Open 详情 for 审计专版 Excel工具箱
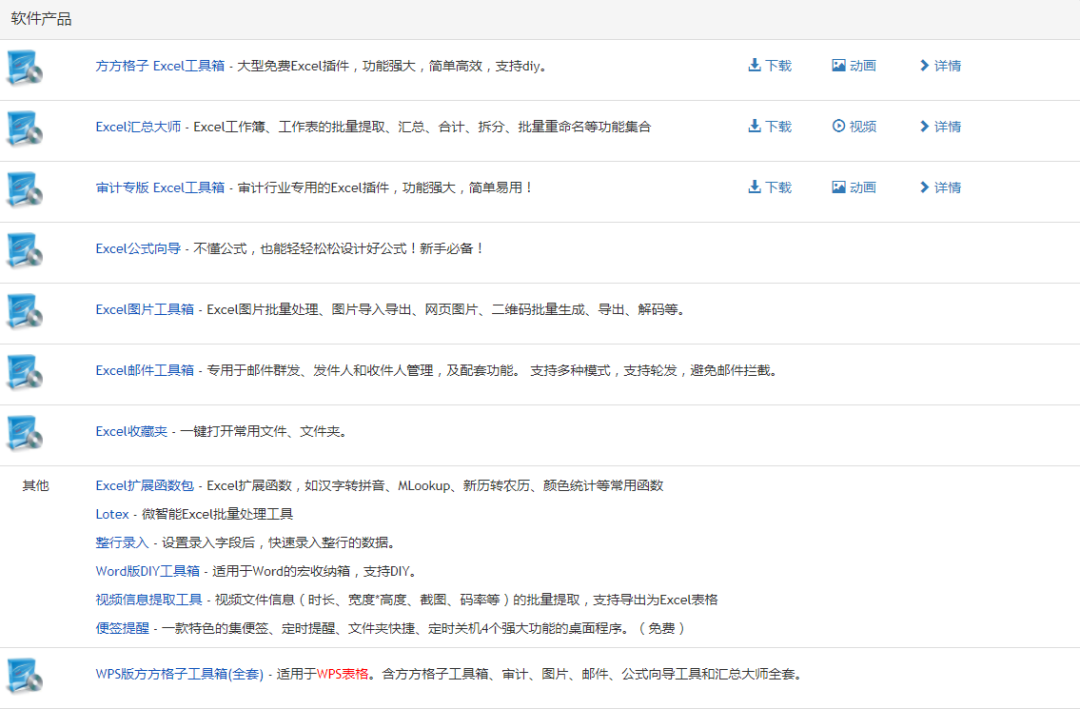Viewport: 1080px width, 709px height. pyautogui.click(x=940, y=188)
